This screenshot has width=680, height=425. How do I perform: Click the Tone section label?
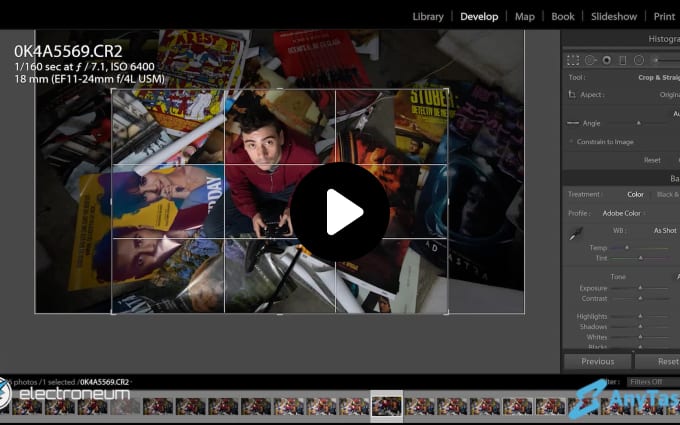click(618, 277)
